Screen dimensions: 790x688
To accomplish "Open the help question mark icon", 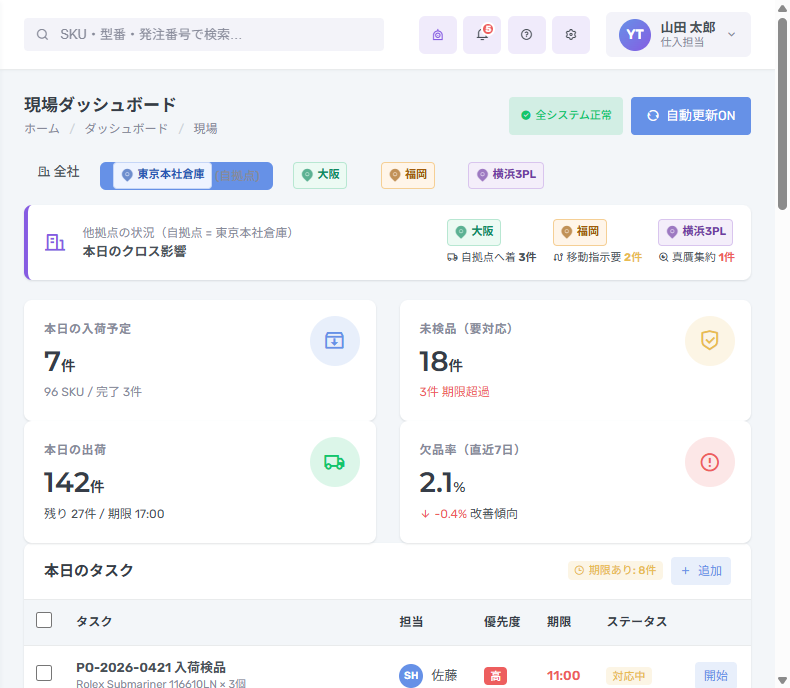I will 526,35.
